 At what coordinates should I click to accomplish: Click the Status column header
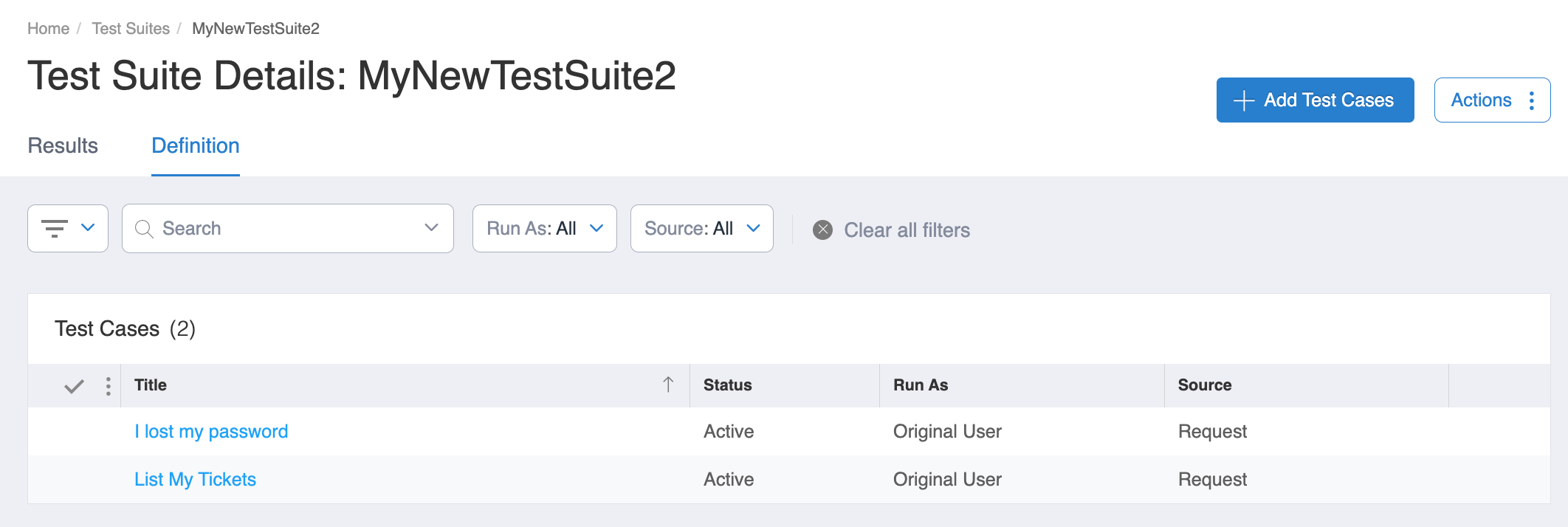pyautogui.click(x=727, y=385)
